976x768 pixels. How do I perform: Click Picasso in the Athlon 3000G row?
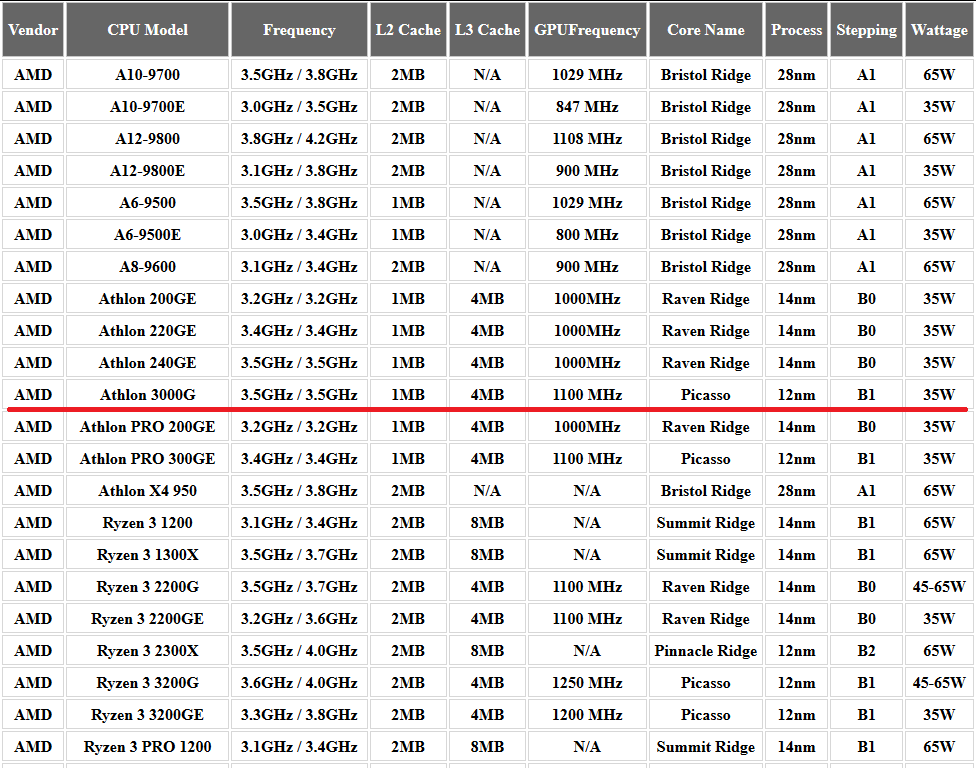point(706,395)
